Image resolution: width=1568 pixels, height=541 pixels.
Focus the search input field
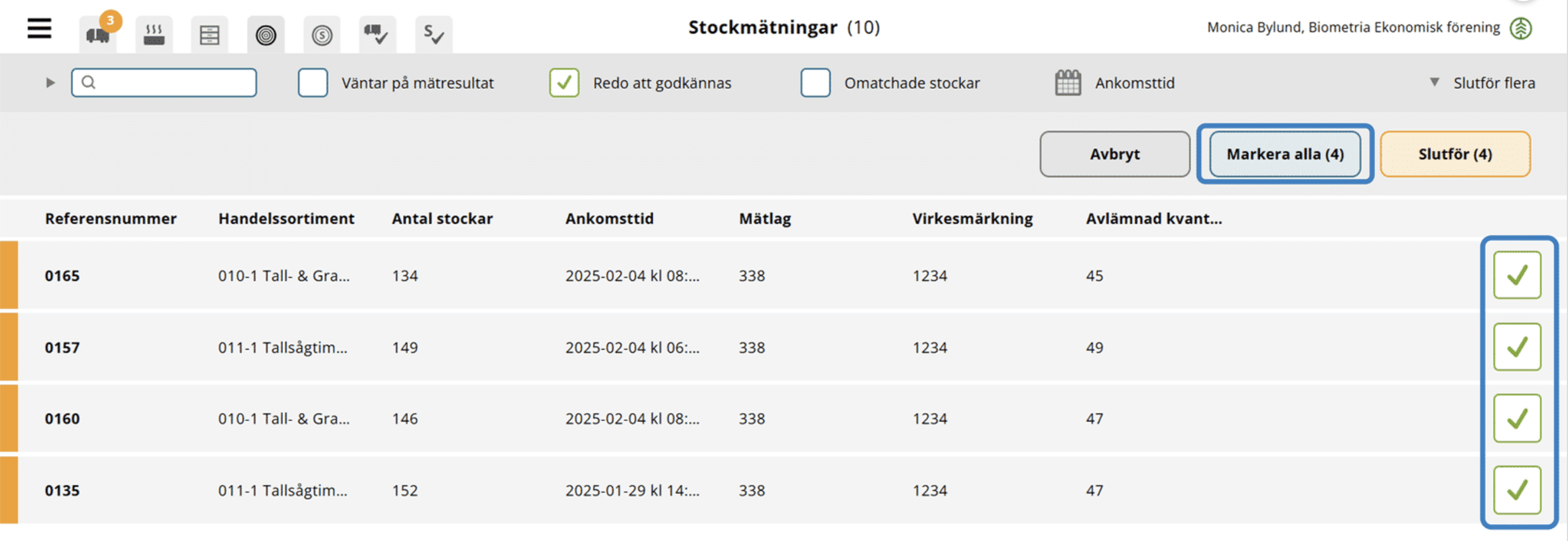coord(163,83)
